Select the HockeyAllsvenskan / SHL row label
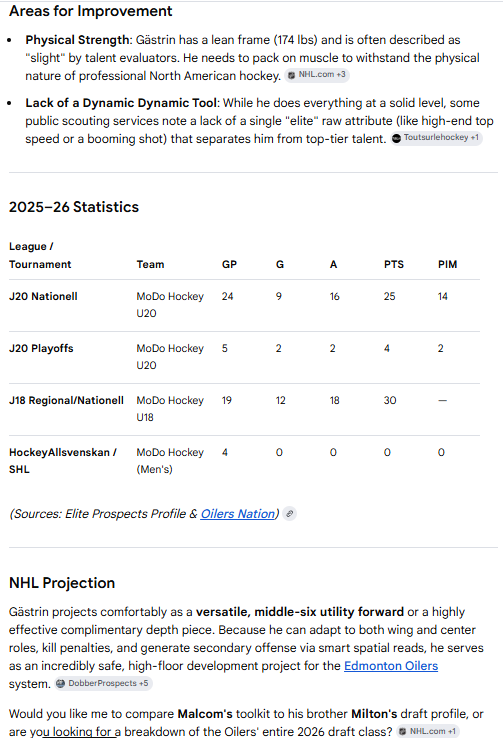 (63, 461)
